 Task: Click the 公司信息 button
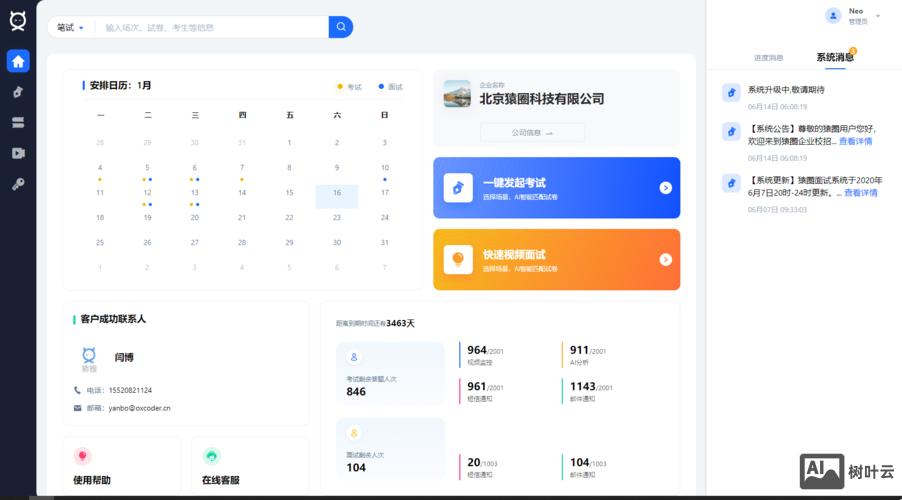(532, 132)
